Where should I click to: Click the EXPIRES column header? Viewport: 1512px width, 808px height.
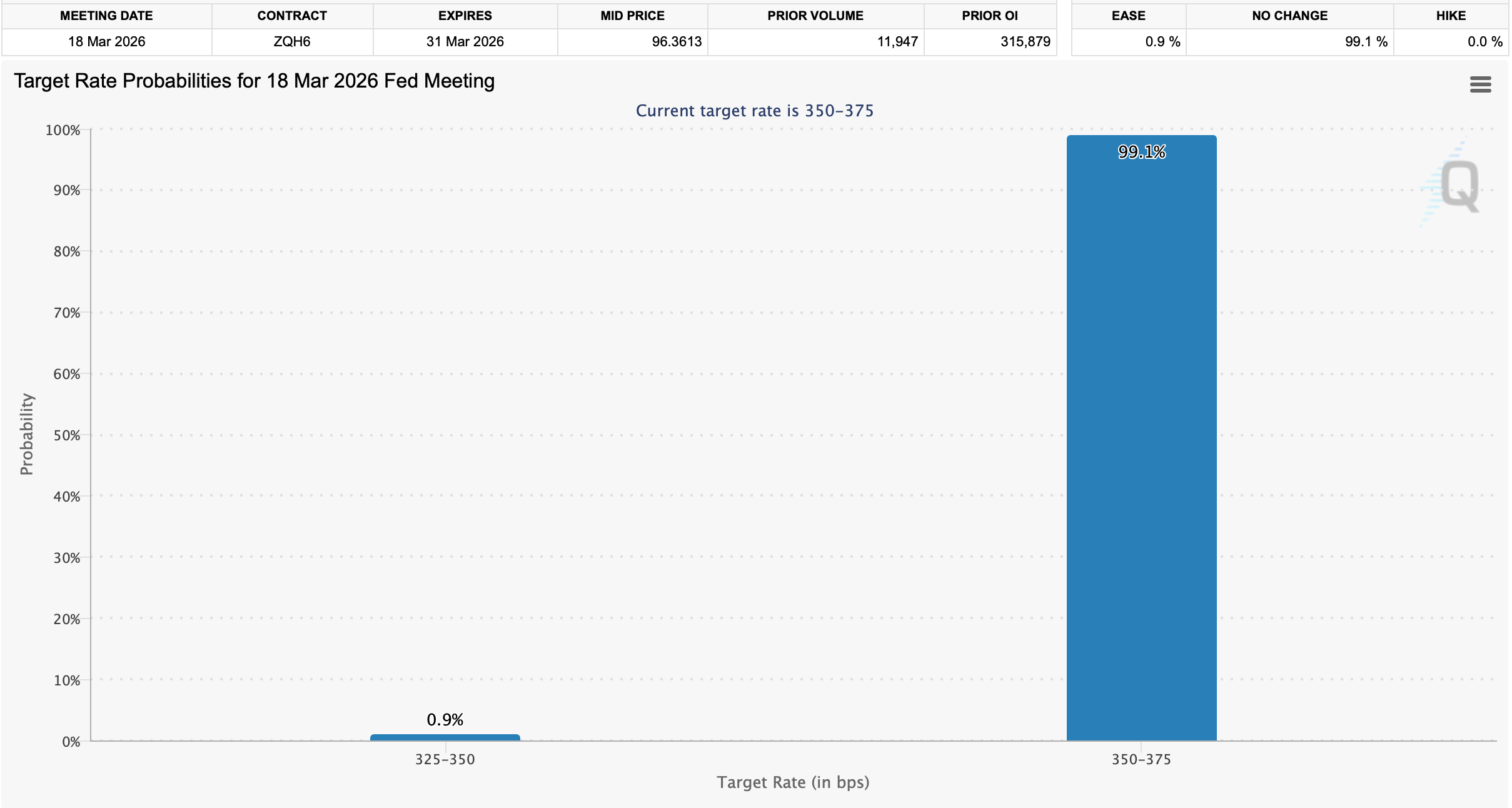[x=465, y=16]
